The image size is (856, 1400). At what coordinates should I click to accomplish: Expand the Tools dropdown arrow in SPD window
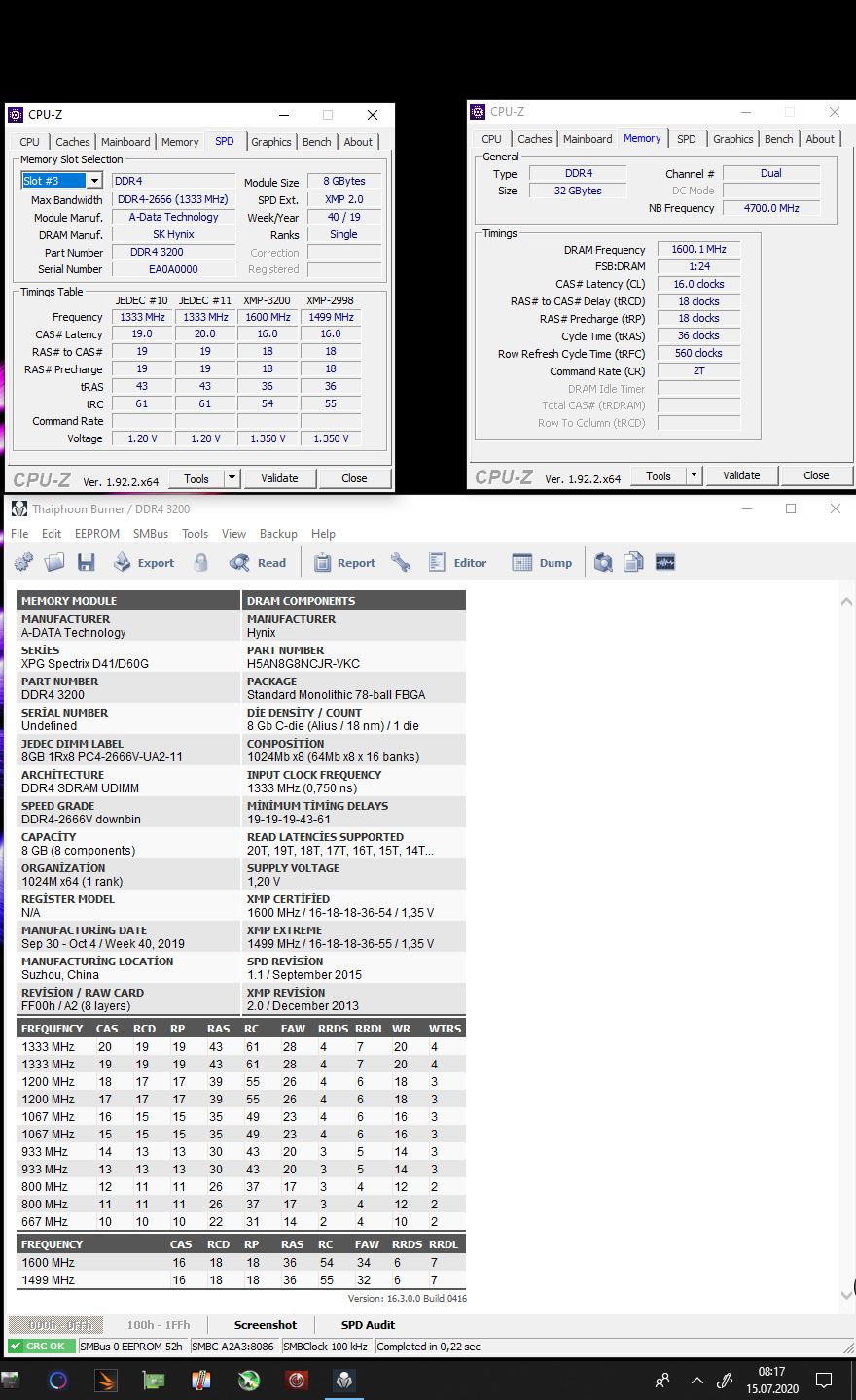click(232, 478)
